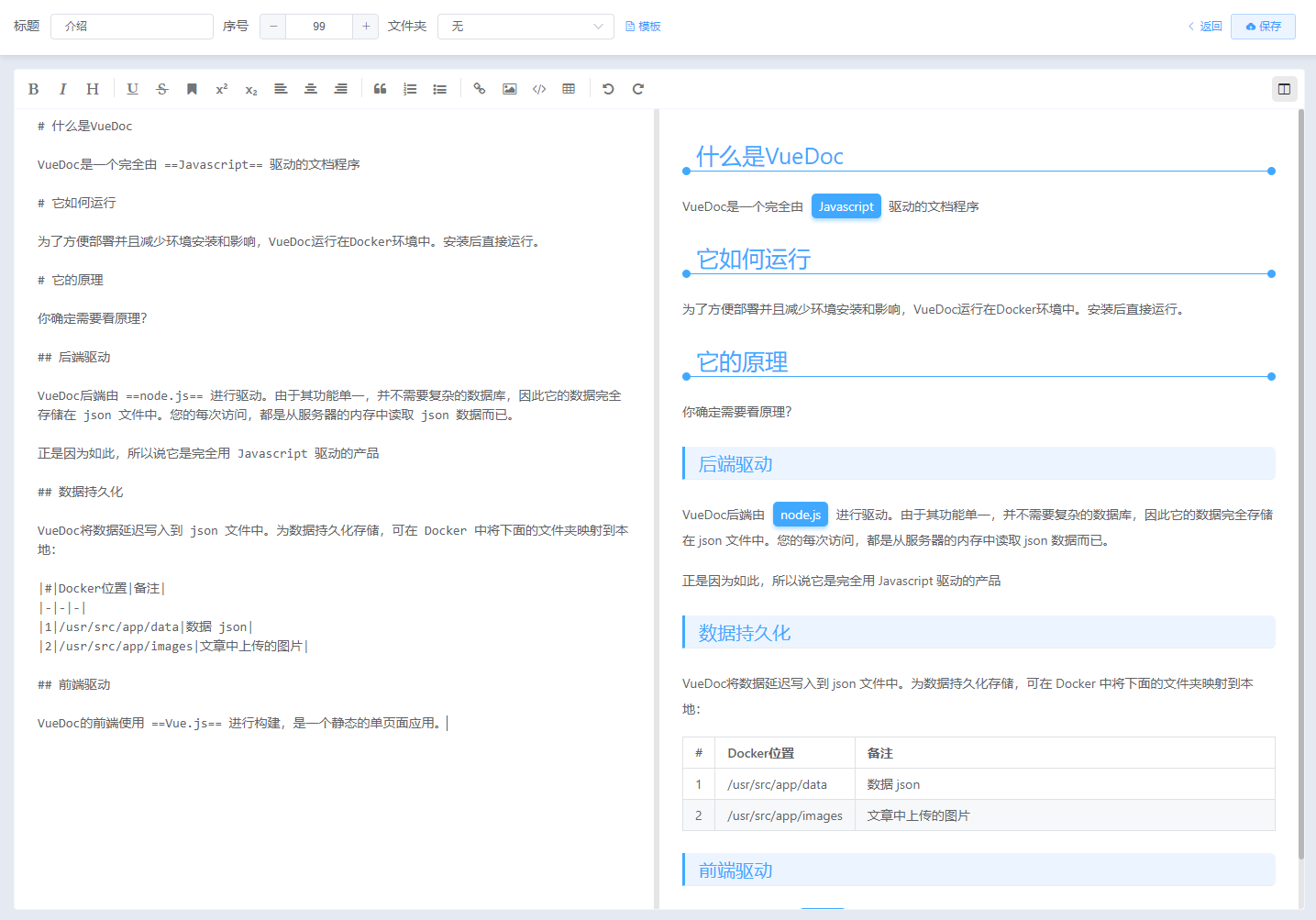The width and height of the screenshot is (1316, 920).
Task: Undo the last edit
Action: pos(608,89)
